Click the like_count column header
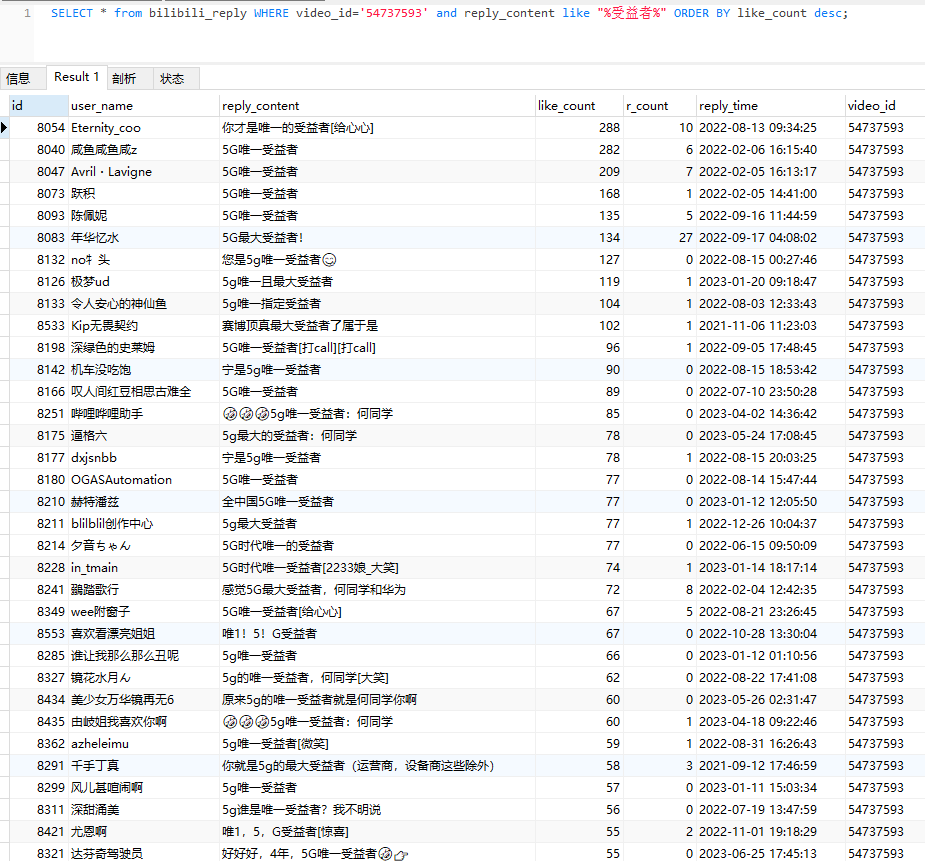Screen dimensions: 925x861 (x=579, y=106)
